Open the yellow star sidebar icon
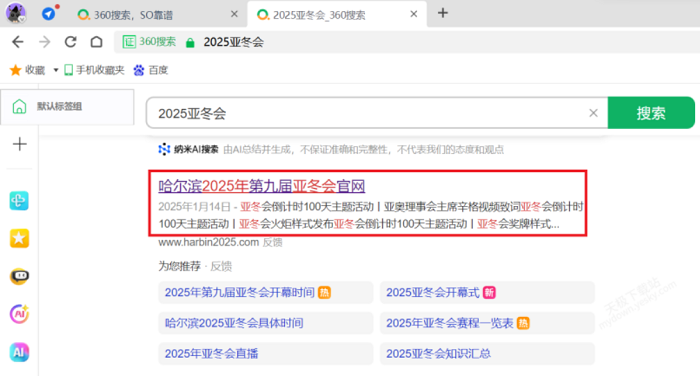This screenshot has height=376, width=700. pos(19,238)
